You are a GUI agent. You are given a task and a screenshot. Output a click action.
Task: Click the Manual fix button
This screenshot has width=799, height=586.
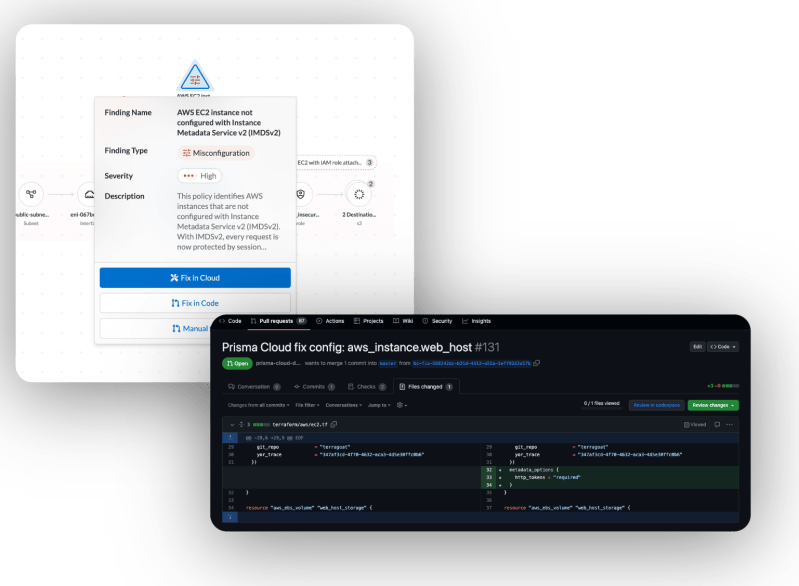pyautogui.click(x=155, y=328)
